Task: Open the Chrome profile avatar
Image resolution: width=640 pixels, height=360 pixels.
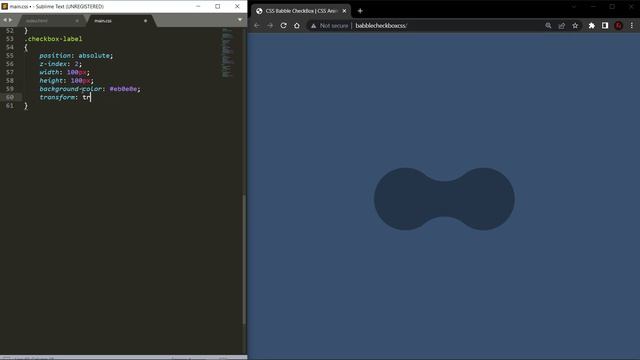Action: pyautogui.click(x=618, y=25)
